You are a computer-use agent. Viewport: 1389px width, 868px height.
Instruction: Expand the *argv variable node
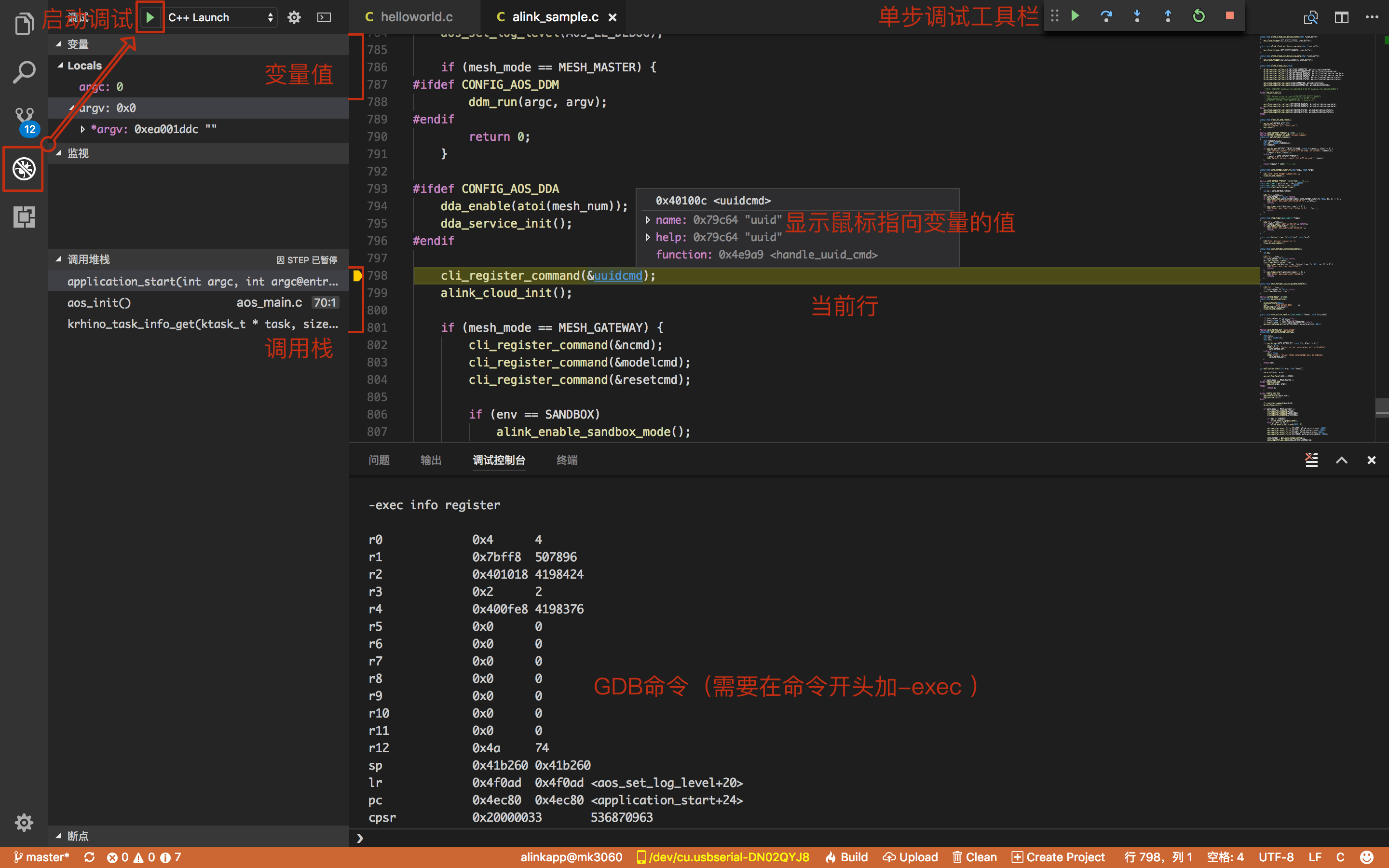click(x=82, y=129)
